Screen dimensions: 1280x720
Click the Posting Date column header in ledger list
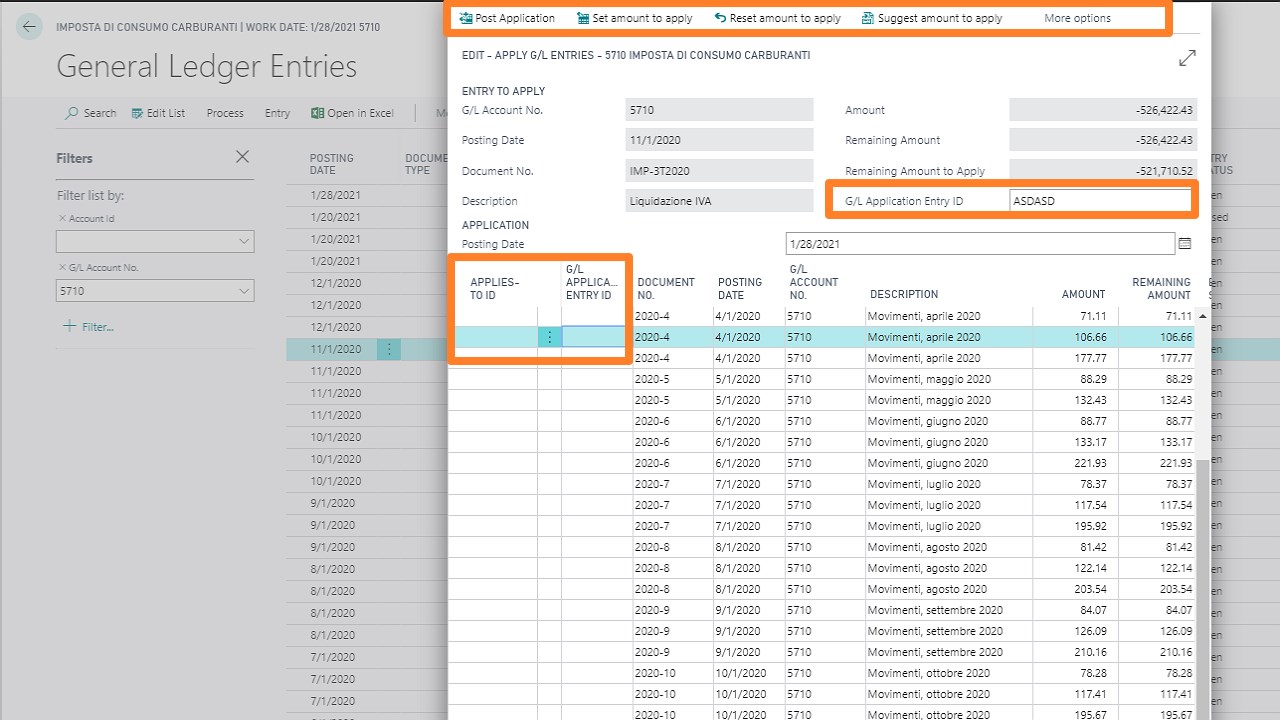click(x=331, y=164)
